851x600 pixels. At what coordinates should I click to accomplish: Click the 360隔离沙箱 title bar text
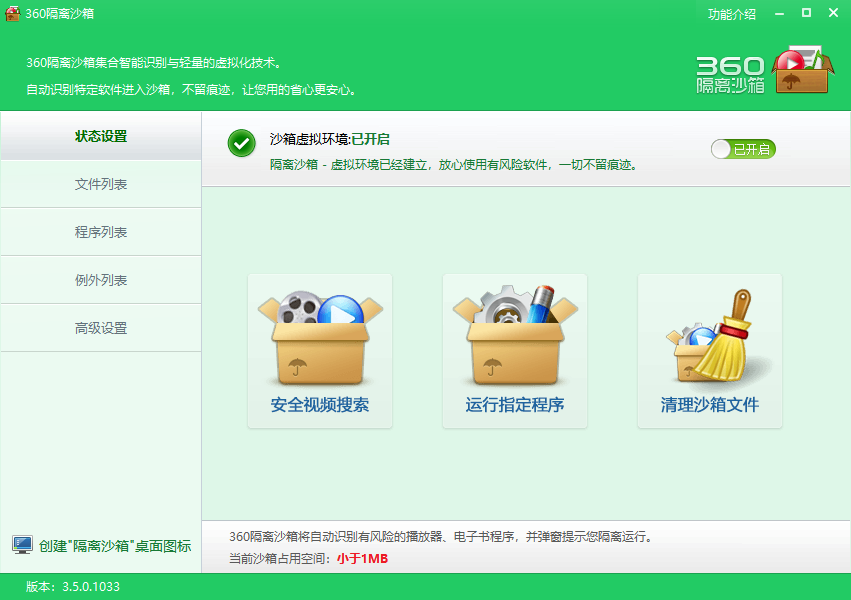coord(60,14)
